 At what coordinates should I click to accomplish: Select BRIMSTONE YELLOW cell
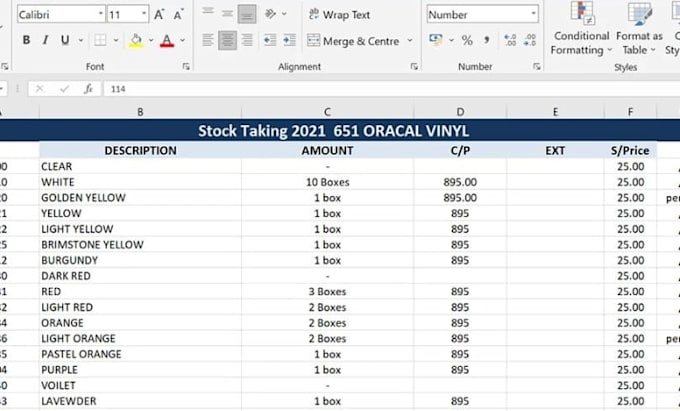coord(140,245)
